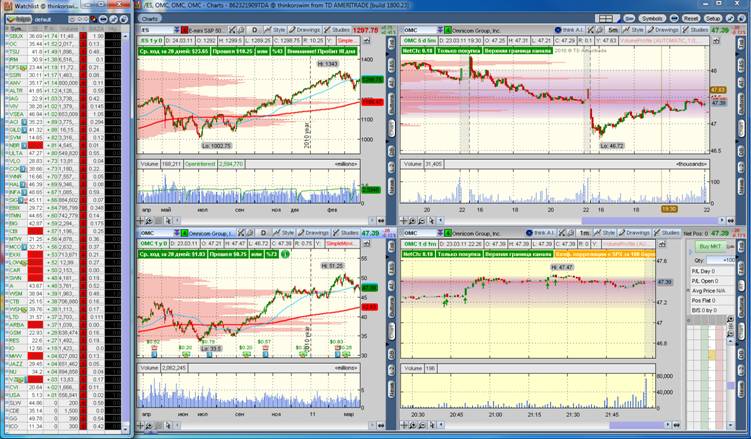This screenshot has width=751, height=439.
Task: Click the Reset button
Action: [691, 19]
